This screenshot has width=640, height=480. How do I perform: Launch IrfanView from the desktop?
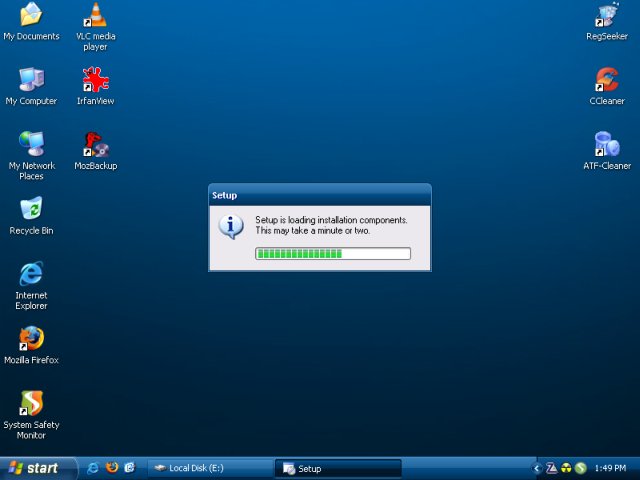click(x=95, y=80)
